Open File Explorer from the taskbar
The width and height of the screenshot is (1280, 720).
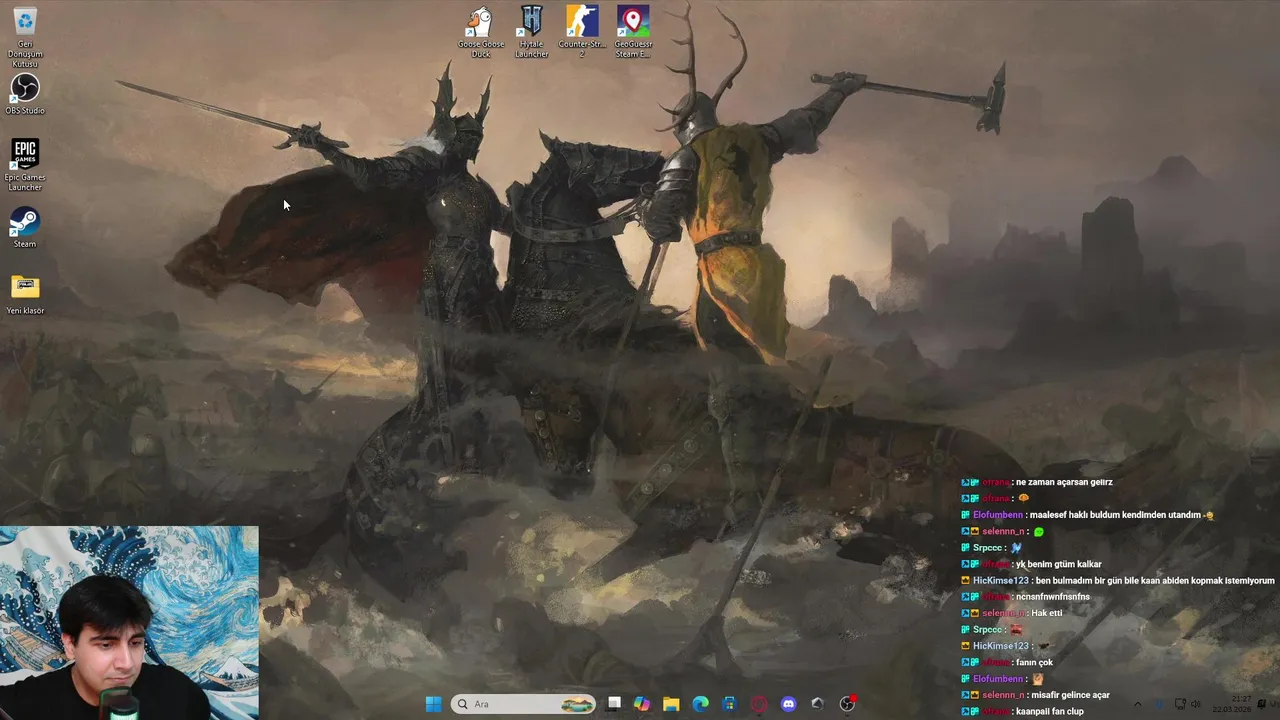click(671, 704)
